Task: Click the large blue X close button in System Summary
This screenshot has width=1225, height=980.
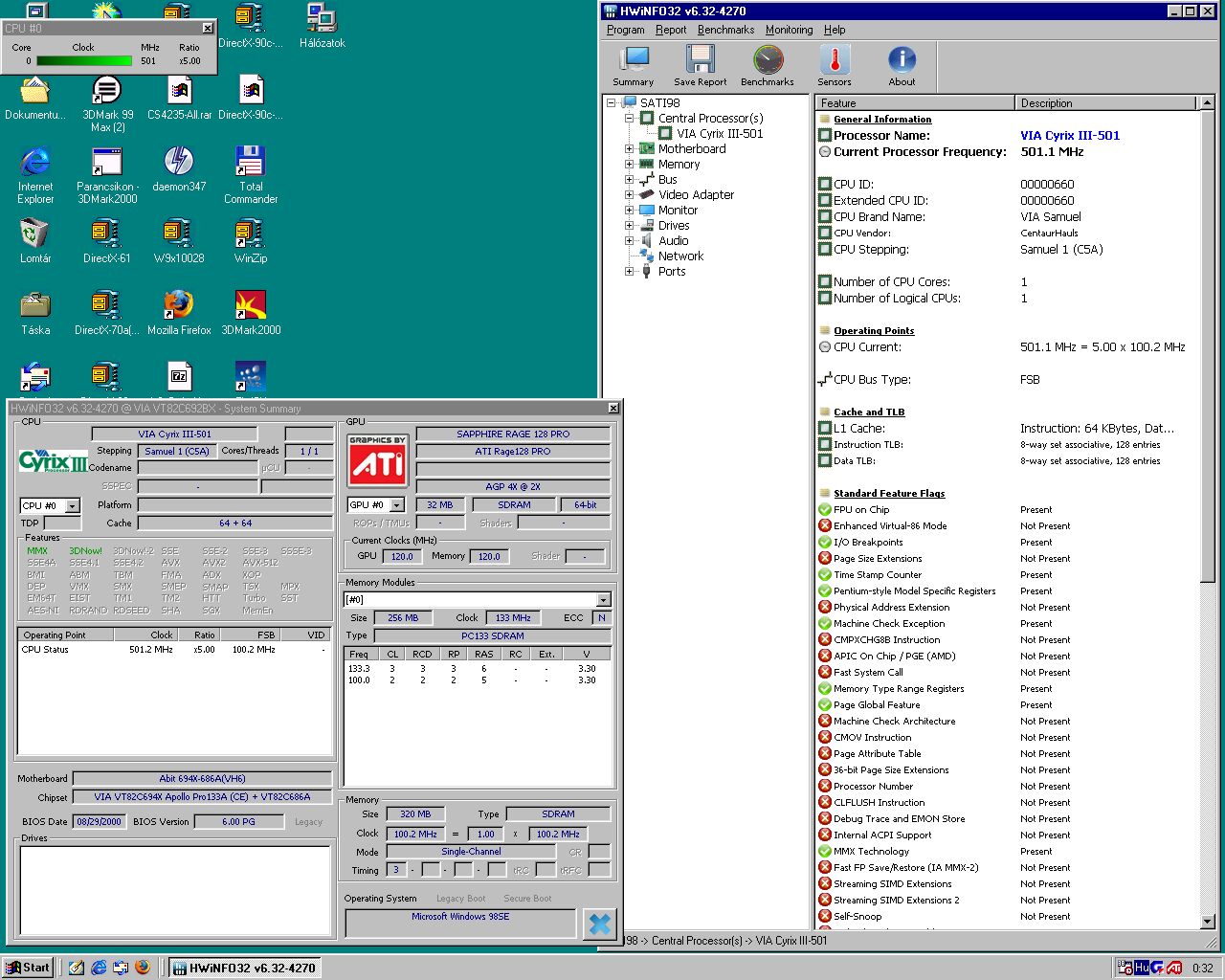Action: tap(600, 924)
